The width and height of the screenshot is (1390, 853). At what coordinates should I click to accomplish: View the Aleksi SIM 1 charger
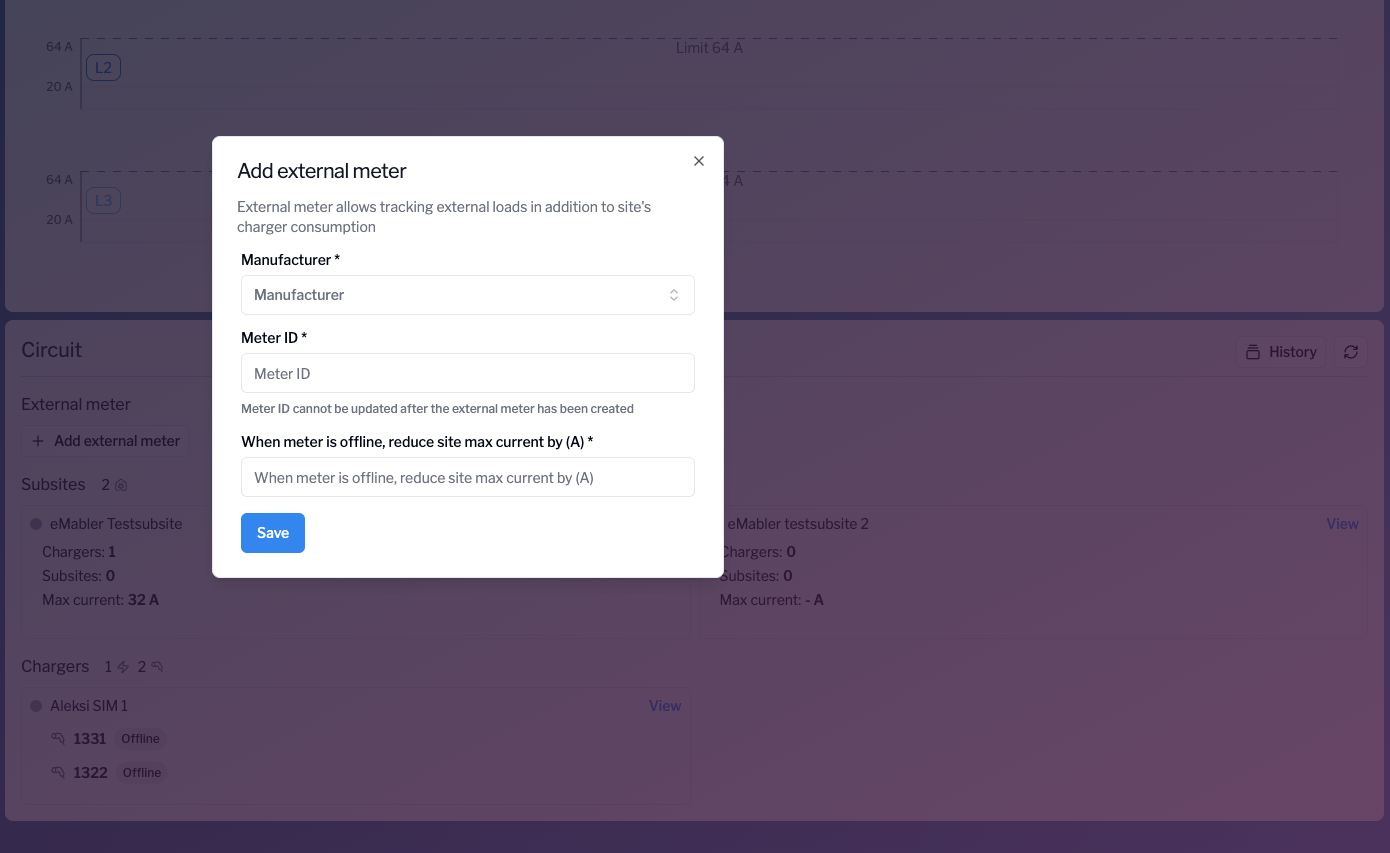[x=664, y=705]
